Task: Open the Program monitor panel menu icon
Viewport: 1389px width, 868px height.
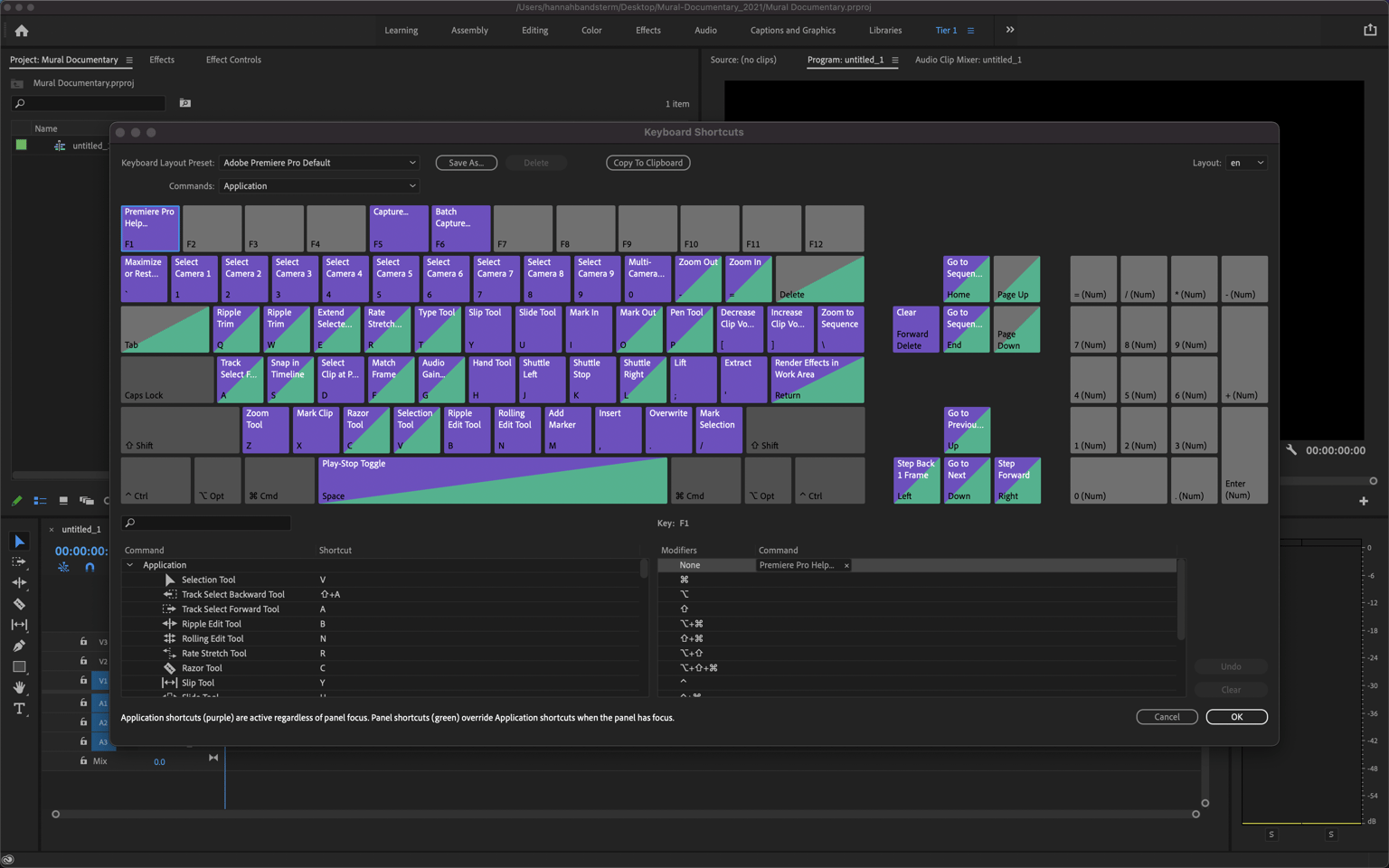Action: click(895, 61)
